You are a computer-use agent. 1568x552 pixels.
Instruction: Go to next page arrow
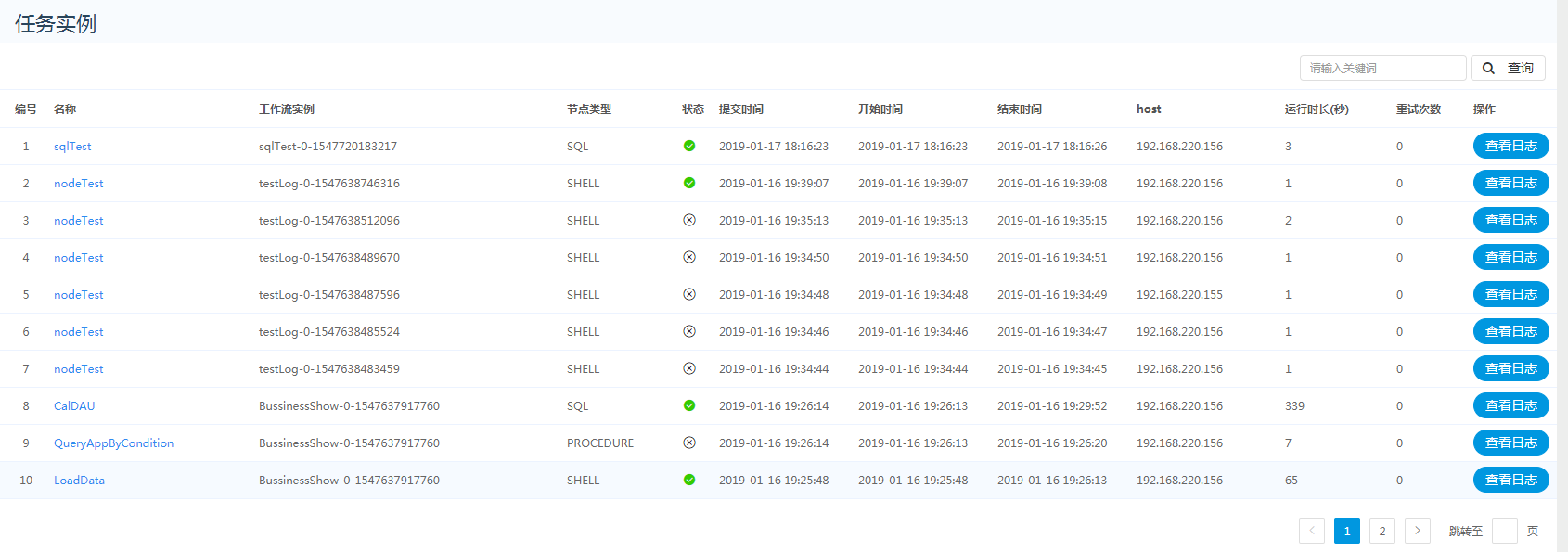(x=1418, y=531)
